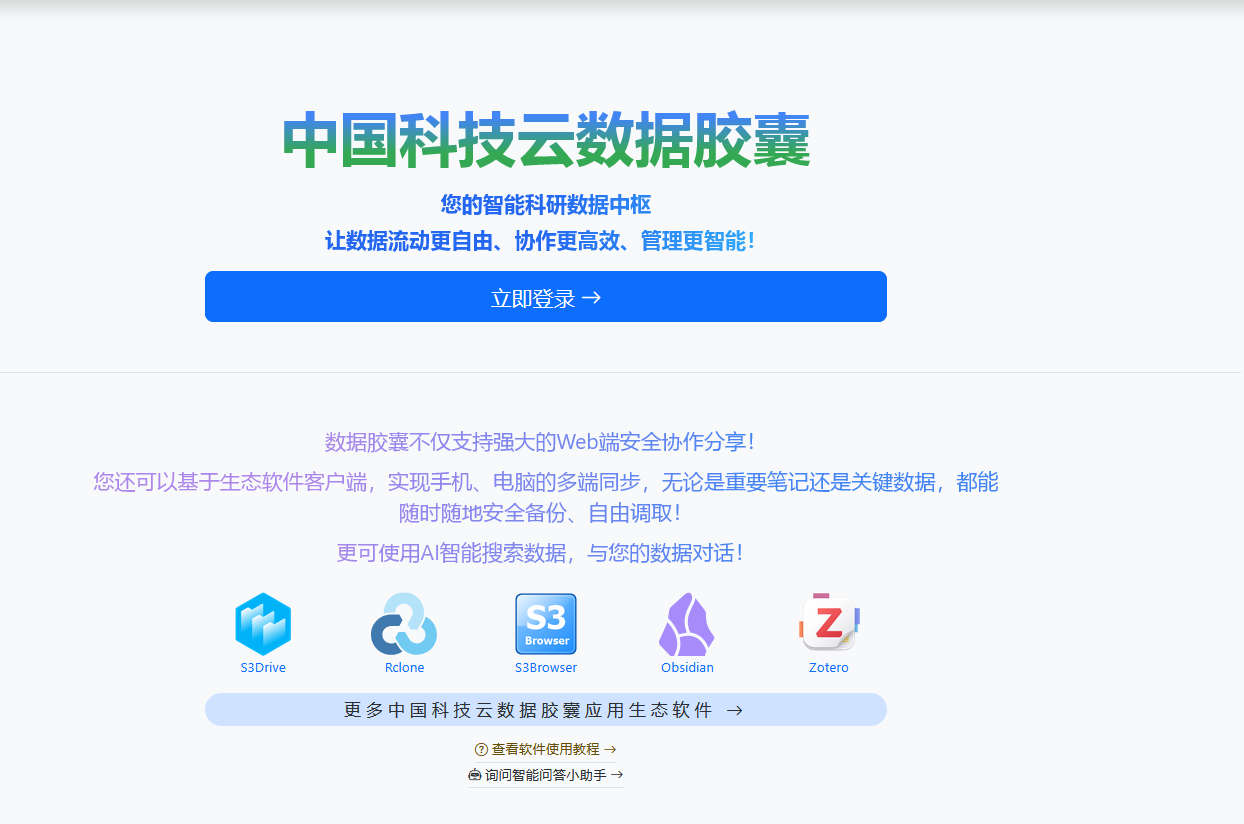The width and height of the screenshot is (1244, 824).
Task: Click the 让数据流动更自由 slogan text
Action: [x=540, y=241]
